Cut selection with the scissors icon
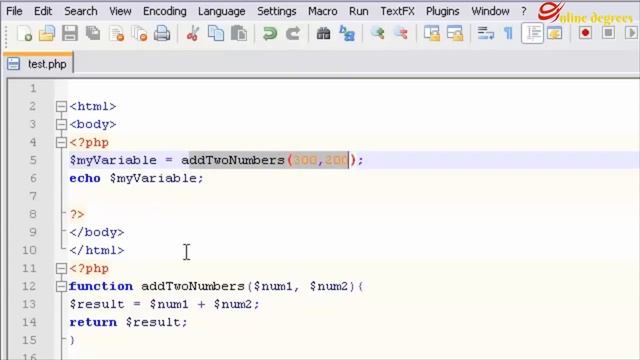Screen dimensions: 640x360 (x=193, y=33)
